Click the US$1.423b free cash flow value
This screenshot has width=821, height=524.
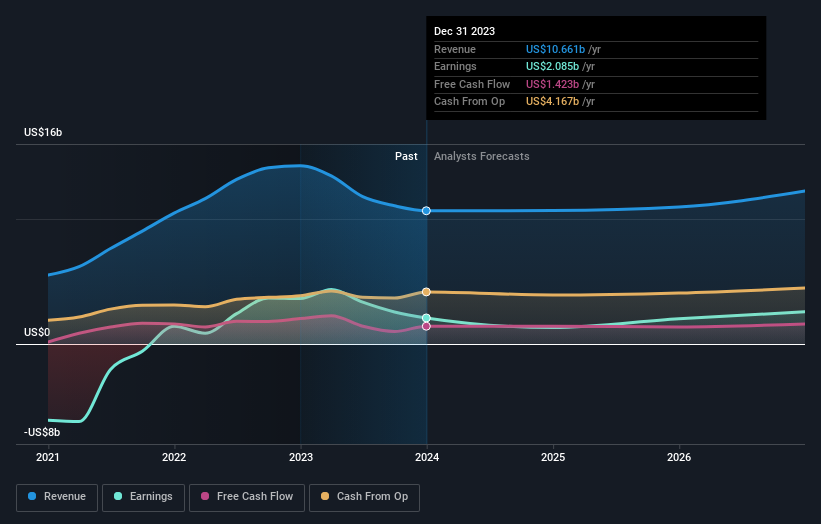[x=552, y=84]
